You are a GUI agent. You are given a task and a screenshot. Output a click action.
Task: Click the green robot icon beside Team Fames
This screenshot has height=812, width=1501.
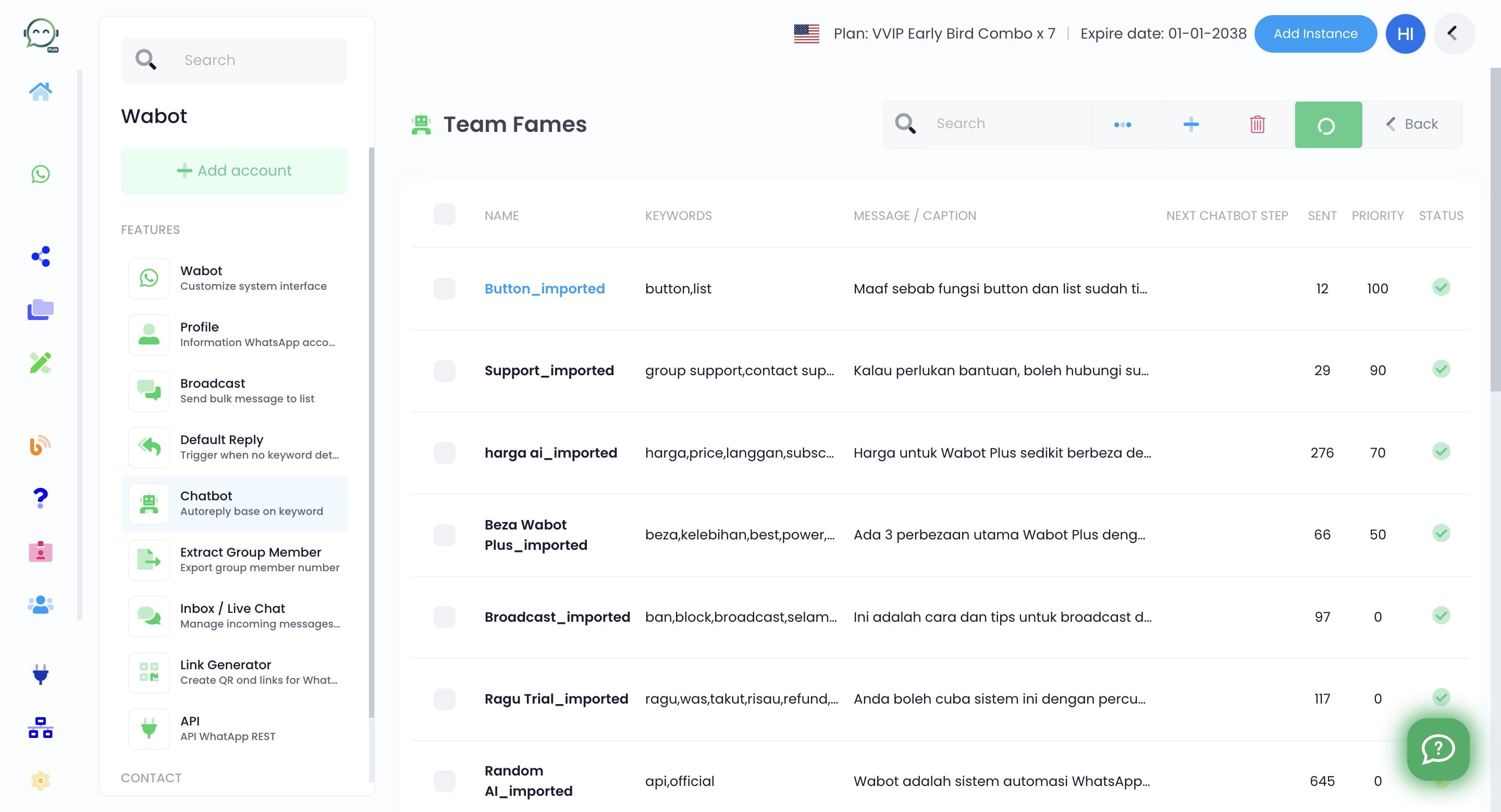pyautogui.click(x=421, y=125)
